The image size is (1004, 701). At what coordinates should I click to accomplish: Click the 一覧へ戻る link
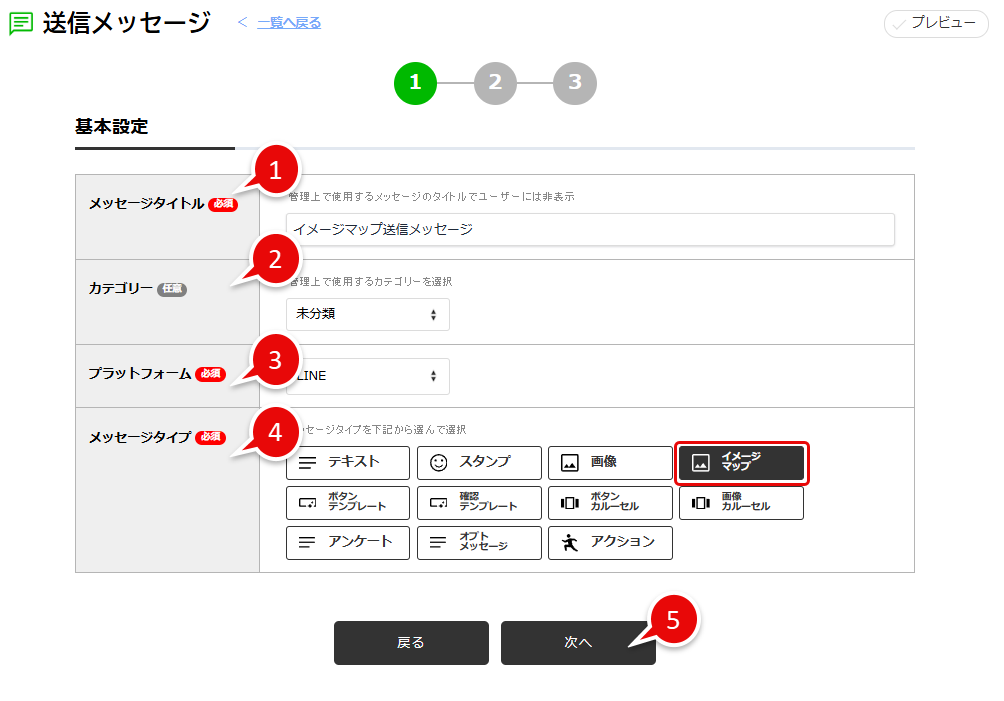coord(289,21)
